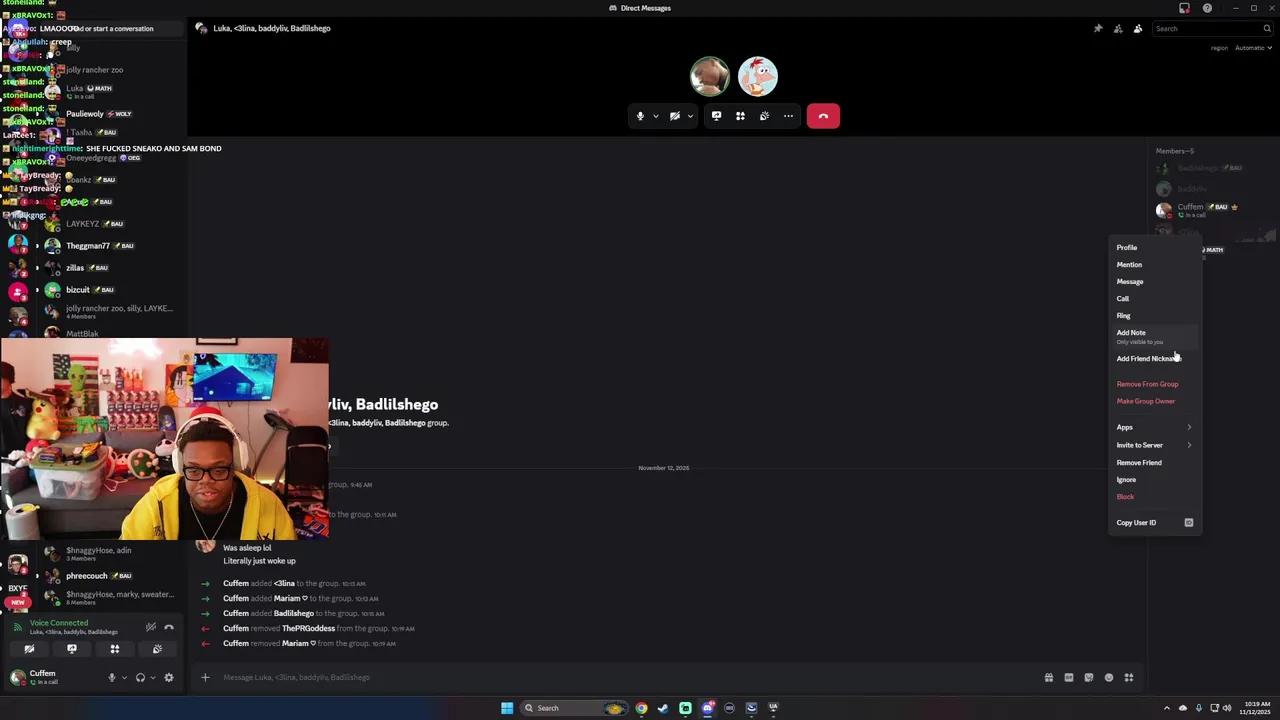Copy User ID from context menu
The width and height of the screenshot is (1280, 720).
coord(1155,522)
